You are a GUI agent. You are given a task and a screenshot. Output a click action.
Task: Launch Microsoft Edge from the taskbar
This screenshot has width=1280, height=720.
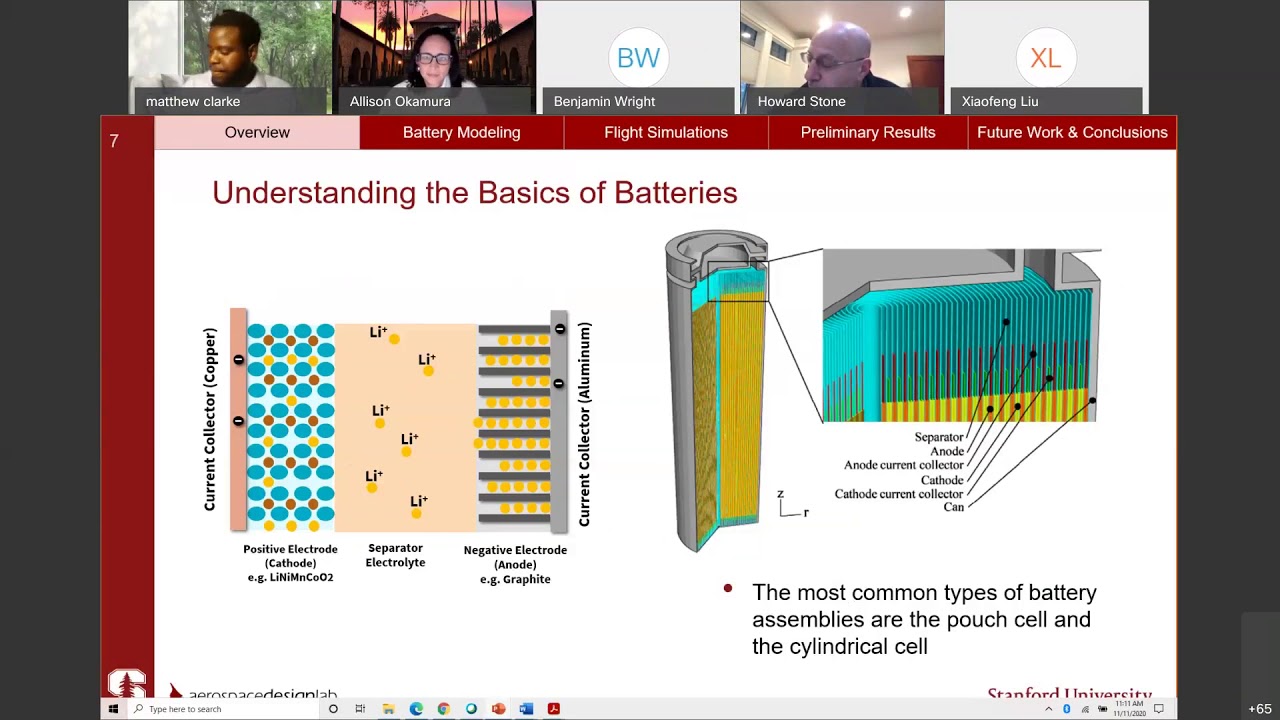tap(416, 709)
